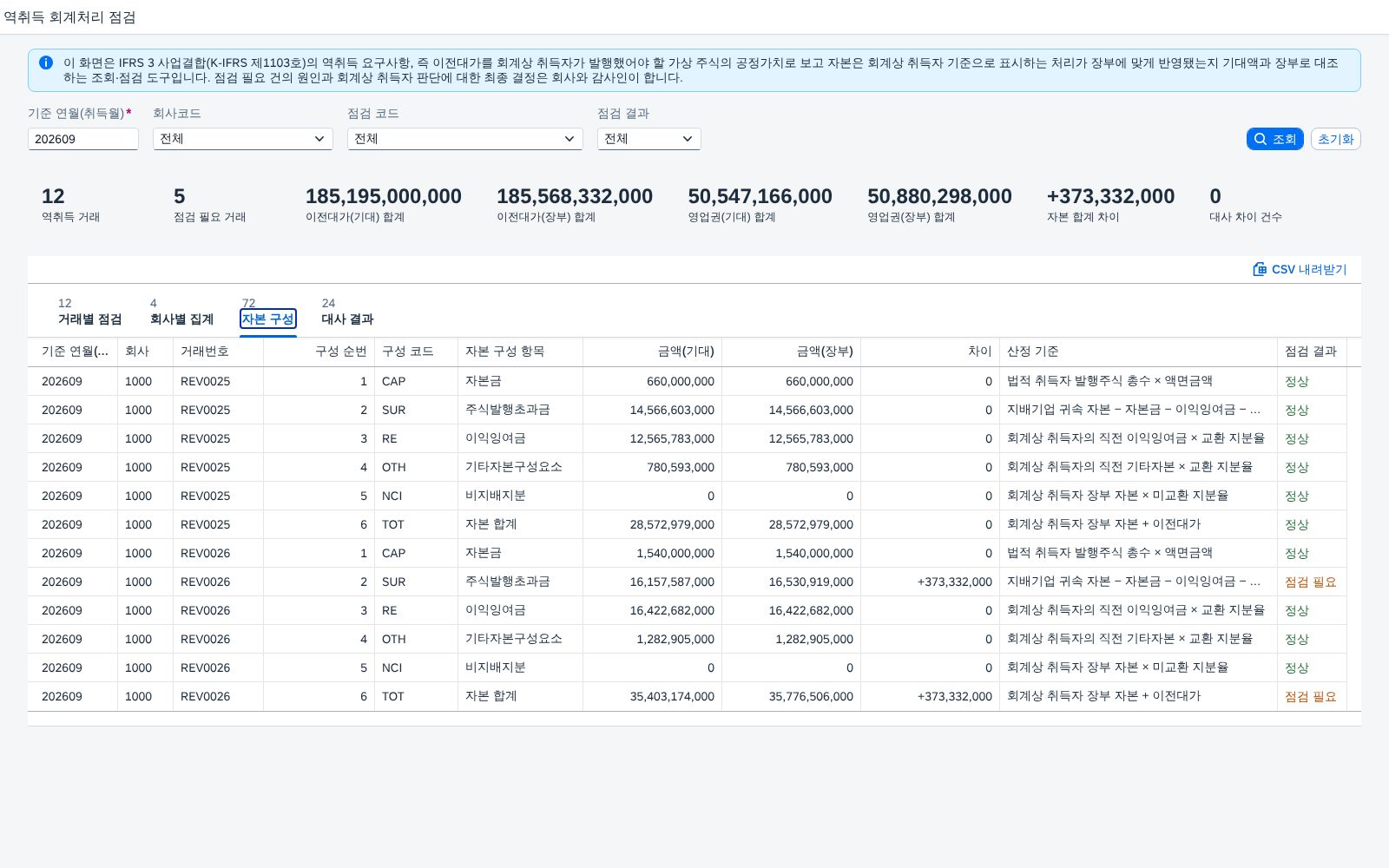Click the CSV download icon
The width and height of the screenshot is (1389, 868).
(1260, 269)
